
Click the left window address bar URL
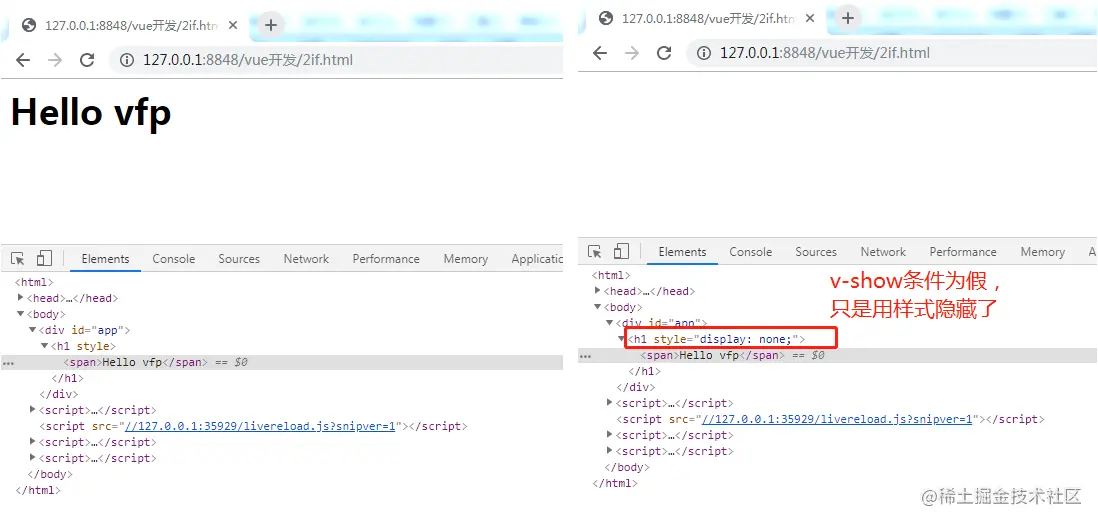pyautogui.click(x=248, y=60)
